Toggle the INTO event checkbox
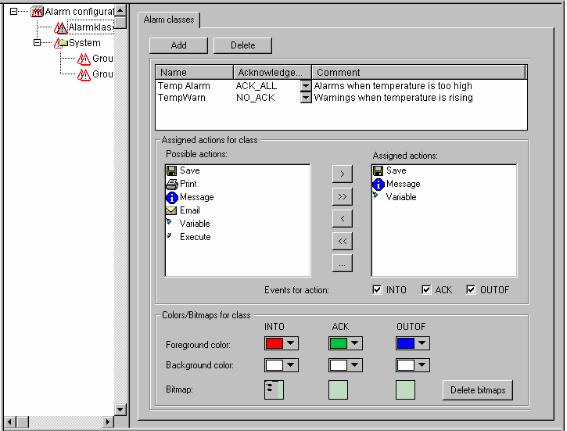The image size is (567, 431). [x=377, y=290]
